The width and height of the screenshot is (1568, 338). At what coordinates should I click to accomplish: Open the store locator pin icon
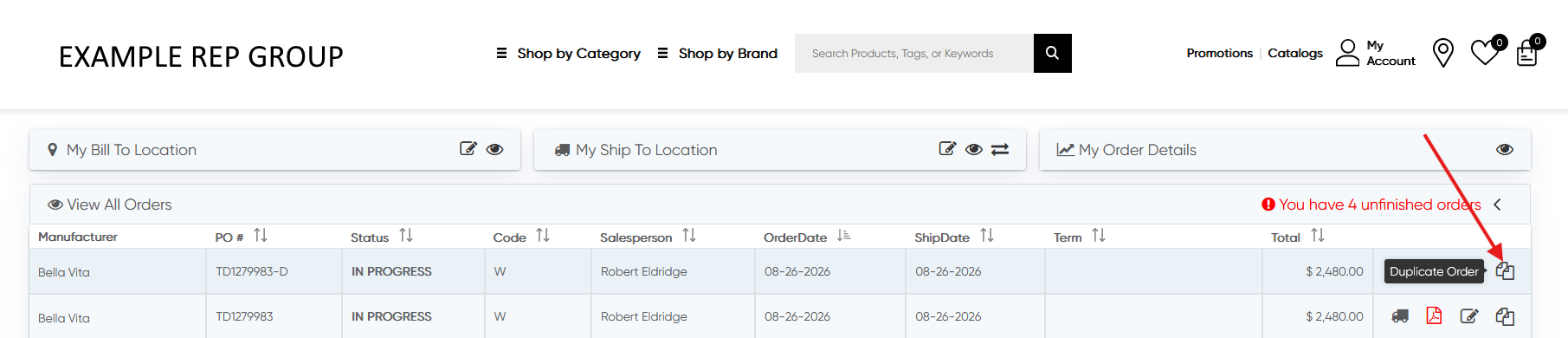click(x=1442, y=53)
